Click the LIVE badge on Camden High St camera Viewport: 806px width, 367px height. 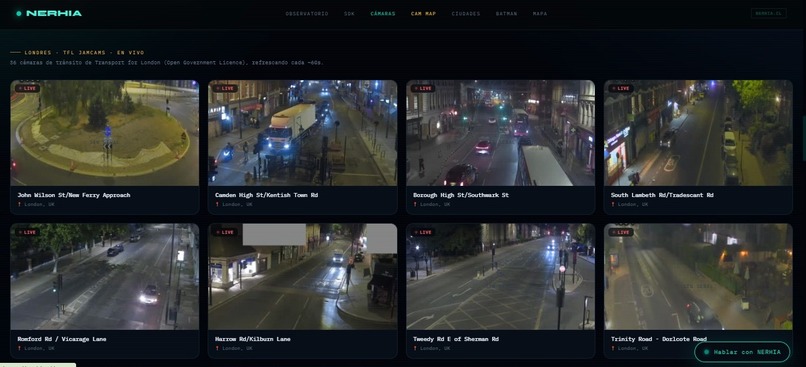(x=225, y=88)
